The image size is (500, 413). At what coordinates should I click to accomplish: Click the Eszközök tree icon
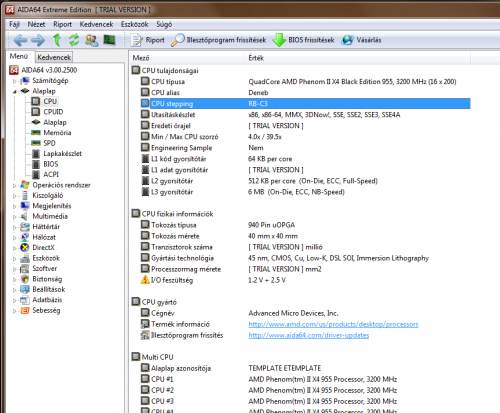coord(25,258)
